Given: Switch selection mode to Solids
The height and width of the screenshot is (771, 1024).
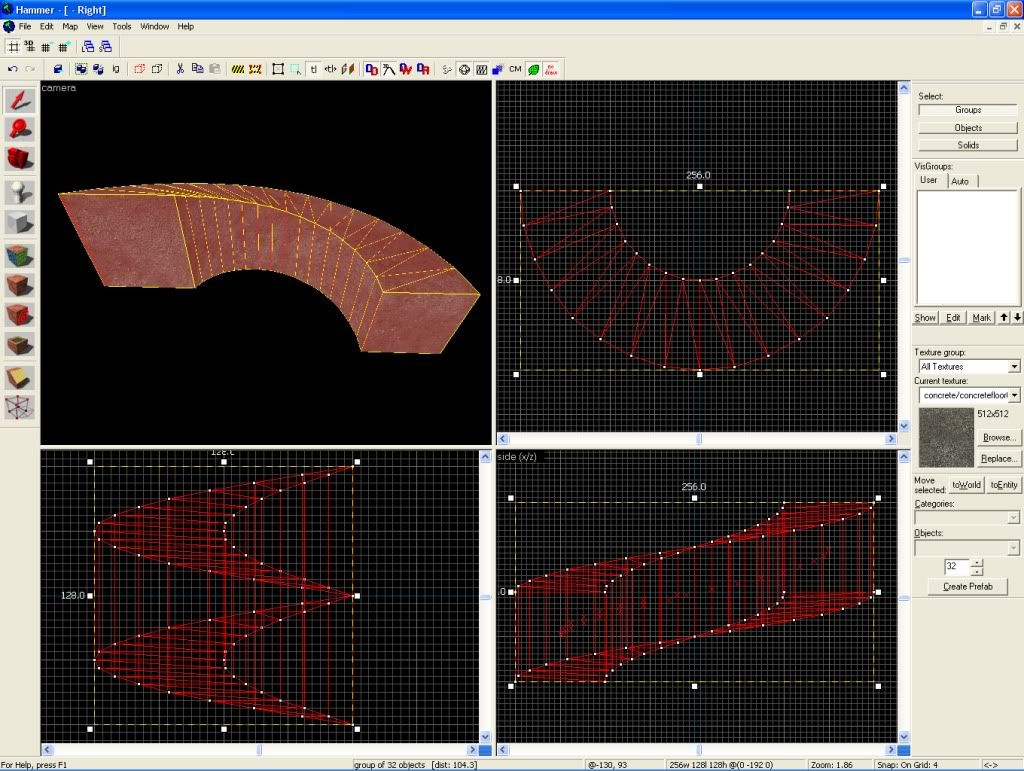Looking at the screenshot, I should (967, 145).
